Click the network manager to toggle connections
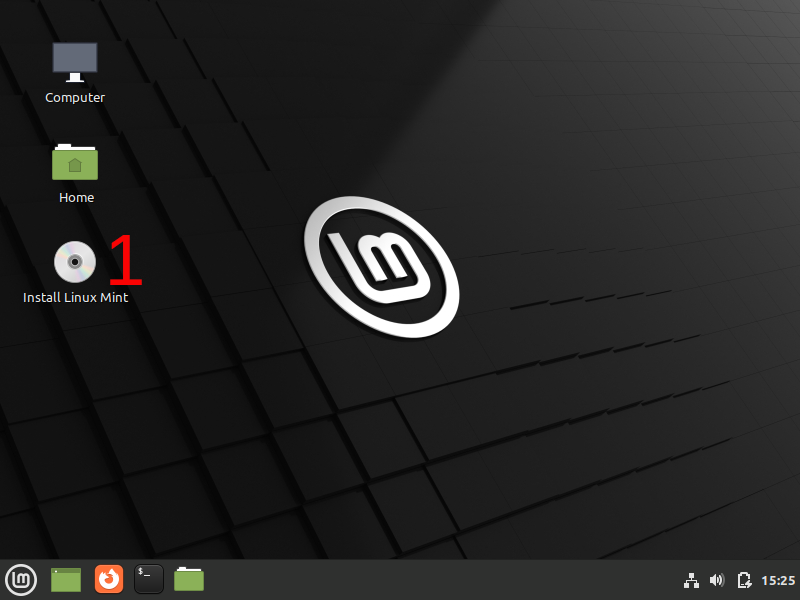800x600 pixels. (691, 579)
